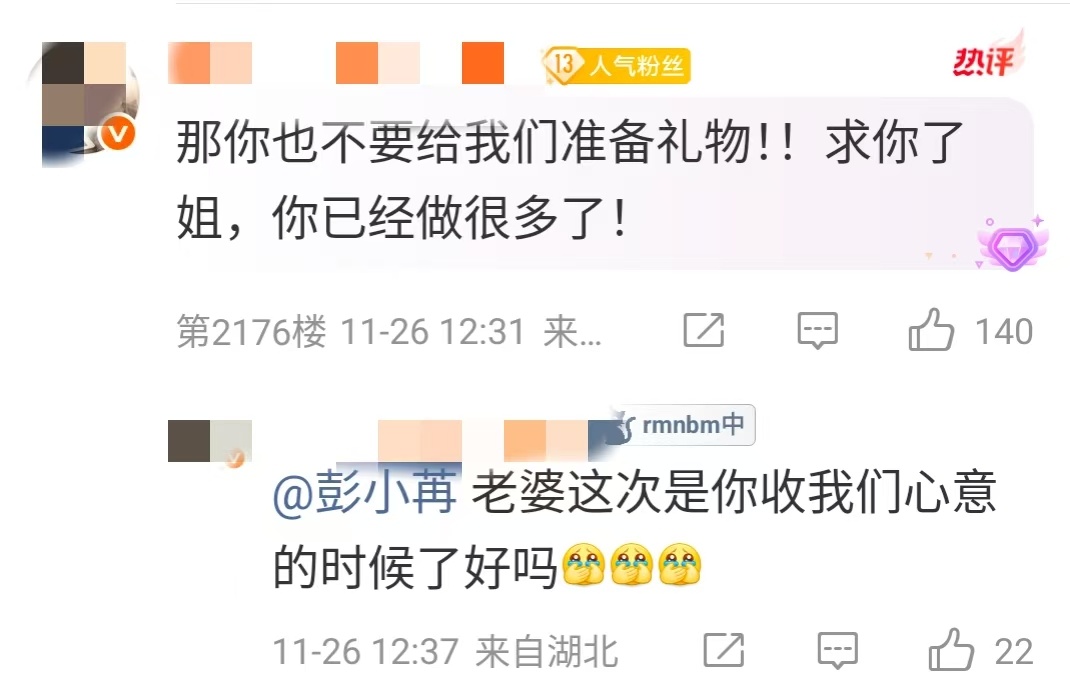The image size is (1070, 690).
Task: Expand truncated source text '来...'
Action: [572, 332]
